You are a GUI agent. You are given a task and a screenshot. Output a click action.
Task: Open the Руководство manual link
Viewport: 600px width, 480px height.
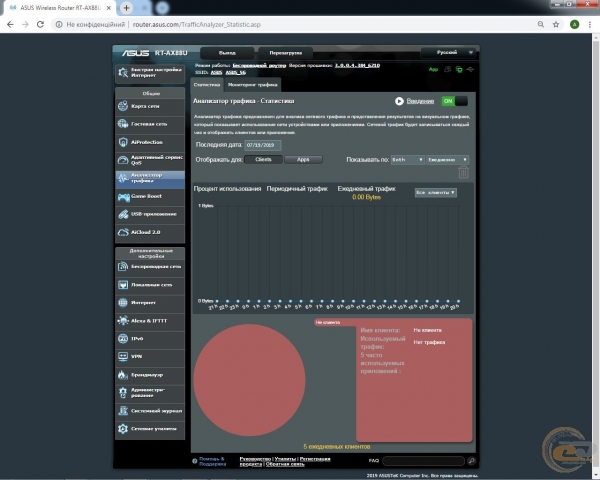click(x=255, y=459)
